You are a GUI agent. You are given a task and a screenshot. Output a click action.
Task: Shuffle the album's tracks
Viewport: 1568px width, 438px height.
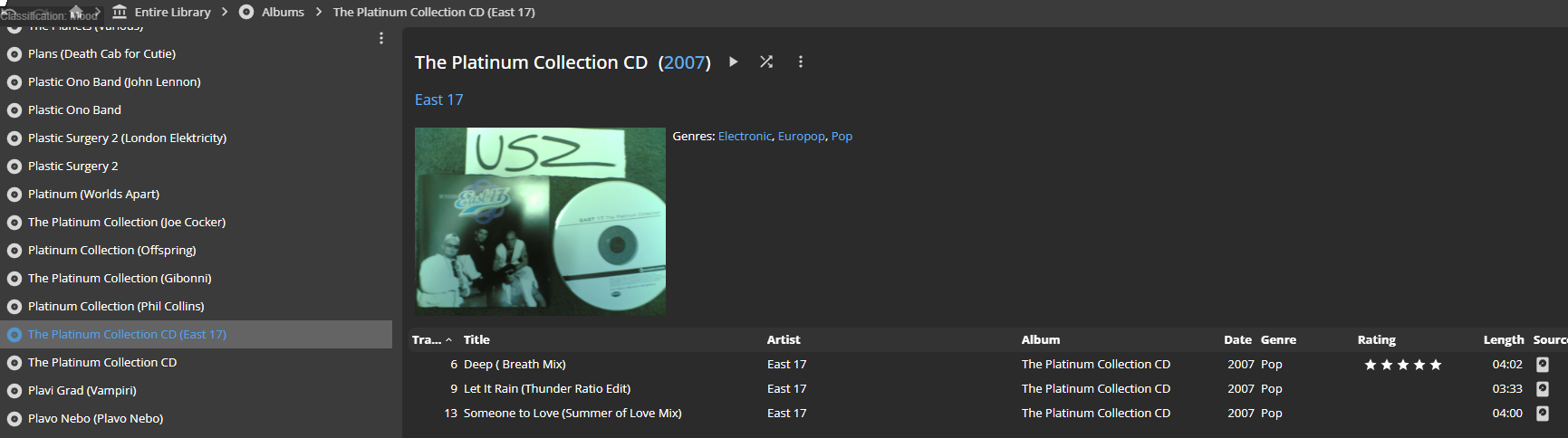[x=766, y=62]
